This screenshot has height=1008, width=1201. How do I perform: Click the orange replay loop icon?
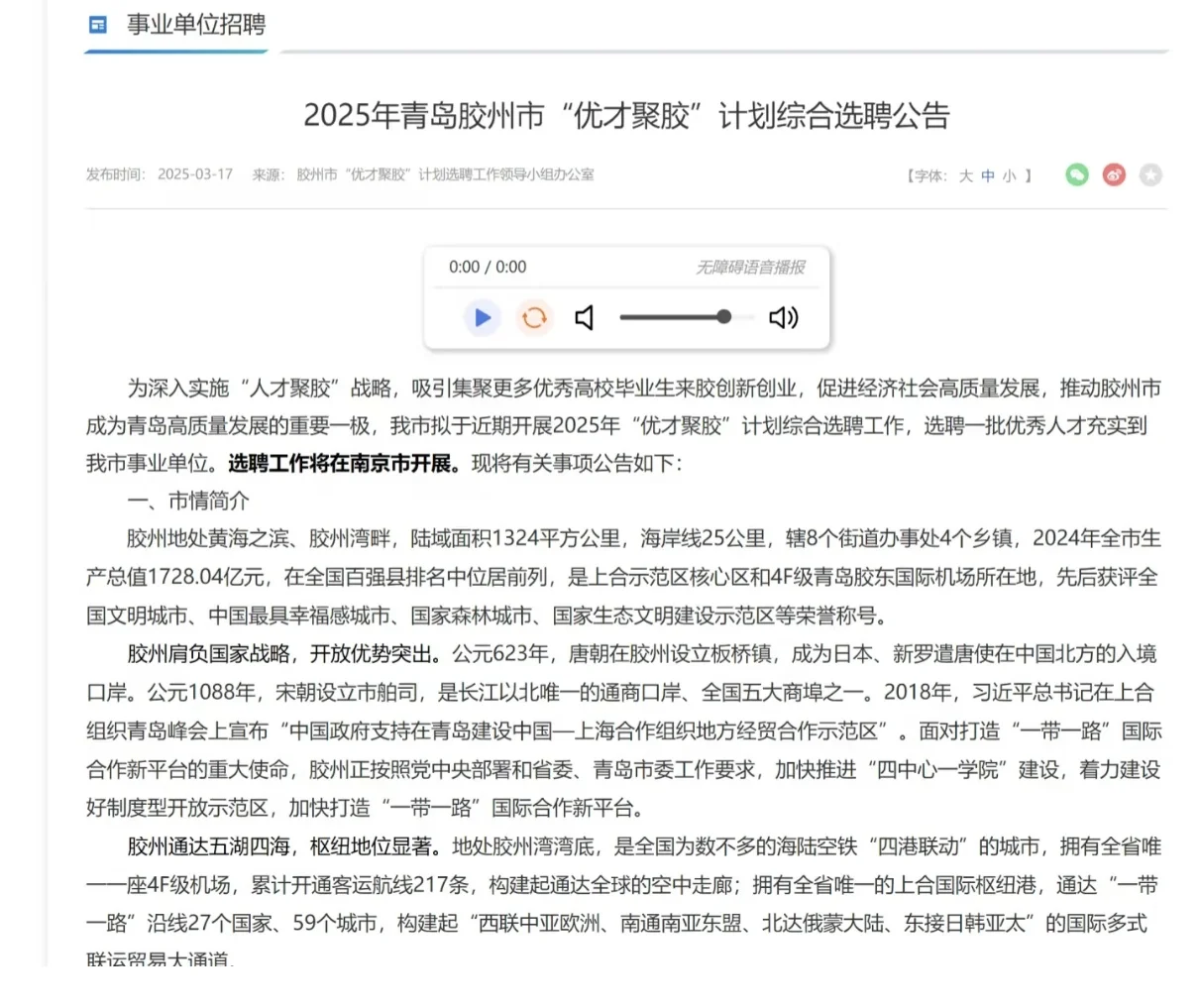click(534, 317)
